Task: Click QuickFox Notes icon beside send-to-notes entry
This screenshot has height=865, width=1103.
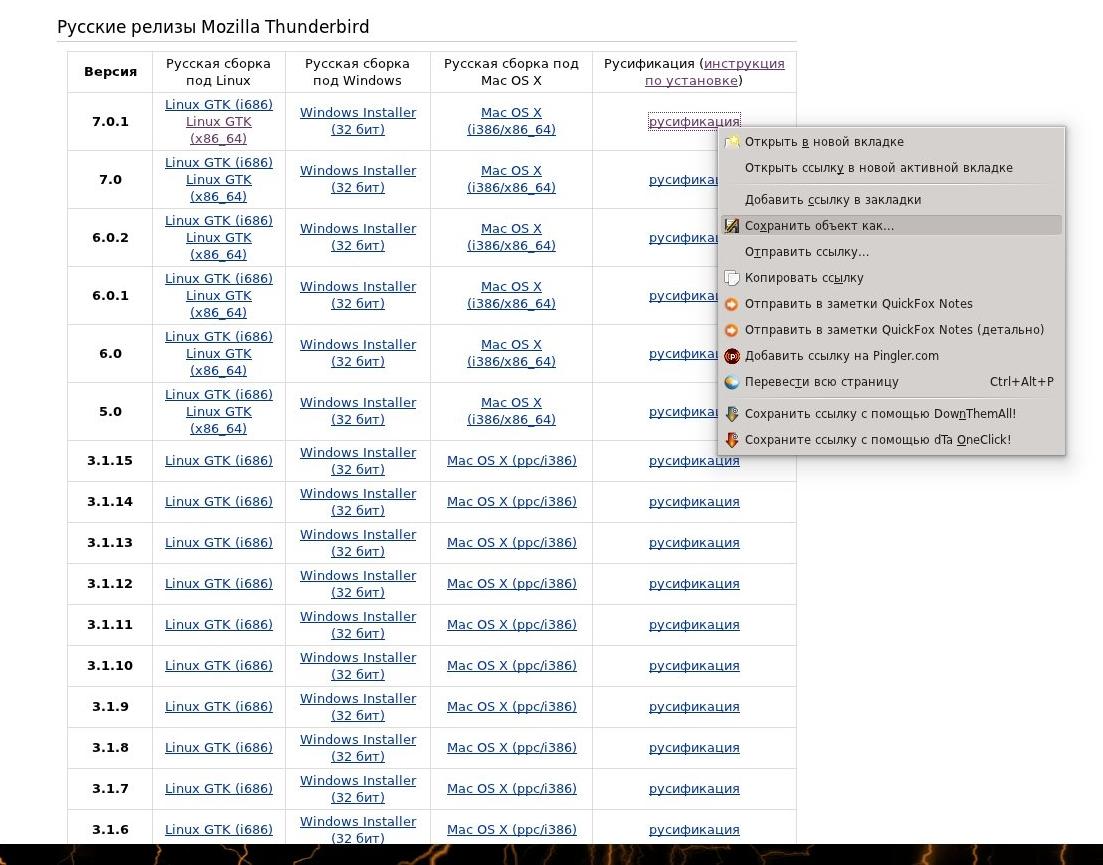Action: [x=732, y=304]
